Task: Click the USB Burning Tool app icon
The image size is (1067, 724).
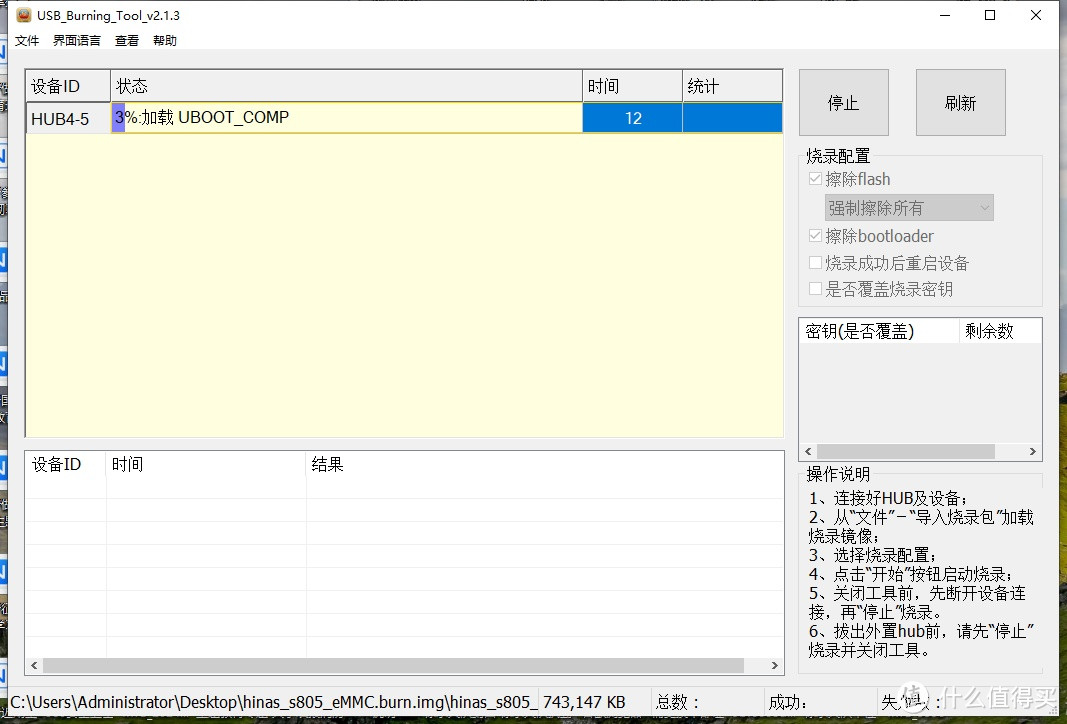Action: click(x=24, y=16)
